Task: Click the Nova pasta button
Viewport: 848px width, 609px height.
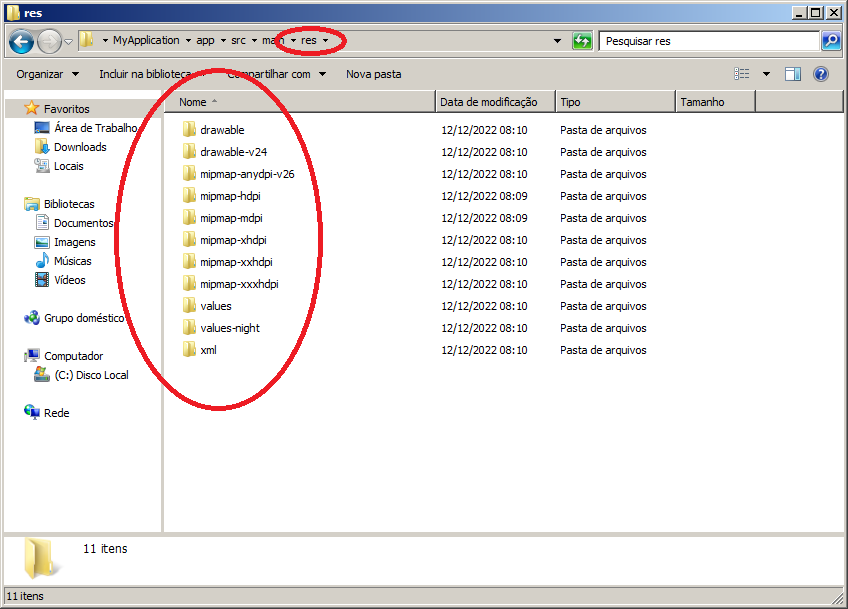Action: click(x=373, y=74)
